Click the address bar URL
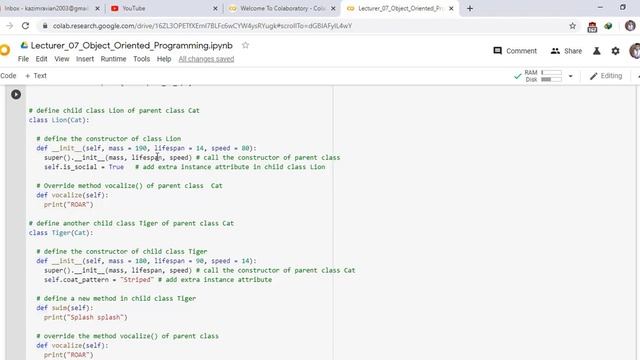Screen dimensions: 640x360 point(202,26)
